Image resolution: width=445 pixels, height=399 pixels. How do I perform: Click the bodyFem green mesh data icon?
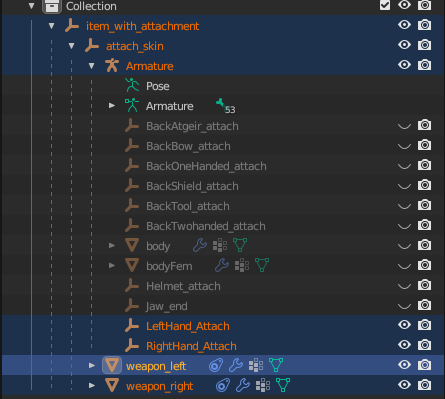[x=262, y=266]
